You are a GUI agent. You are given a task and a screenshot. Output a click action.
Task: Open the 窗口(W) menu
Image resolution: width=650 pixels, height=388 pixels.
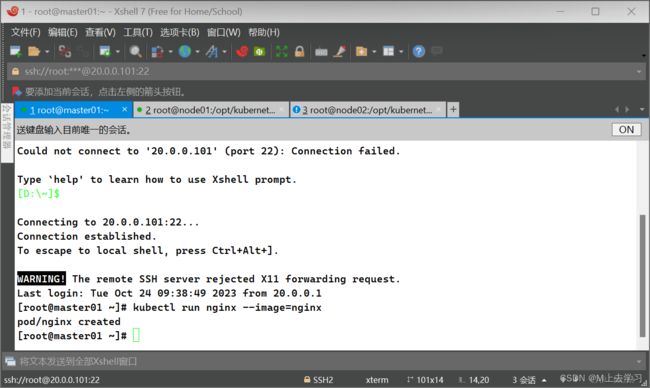click(x=224, y=32)
